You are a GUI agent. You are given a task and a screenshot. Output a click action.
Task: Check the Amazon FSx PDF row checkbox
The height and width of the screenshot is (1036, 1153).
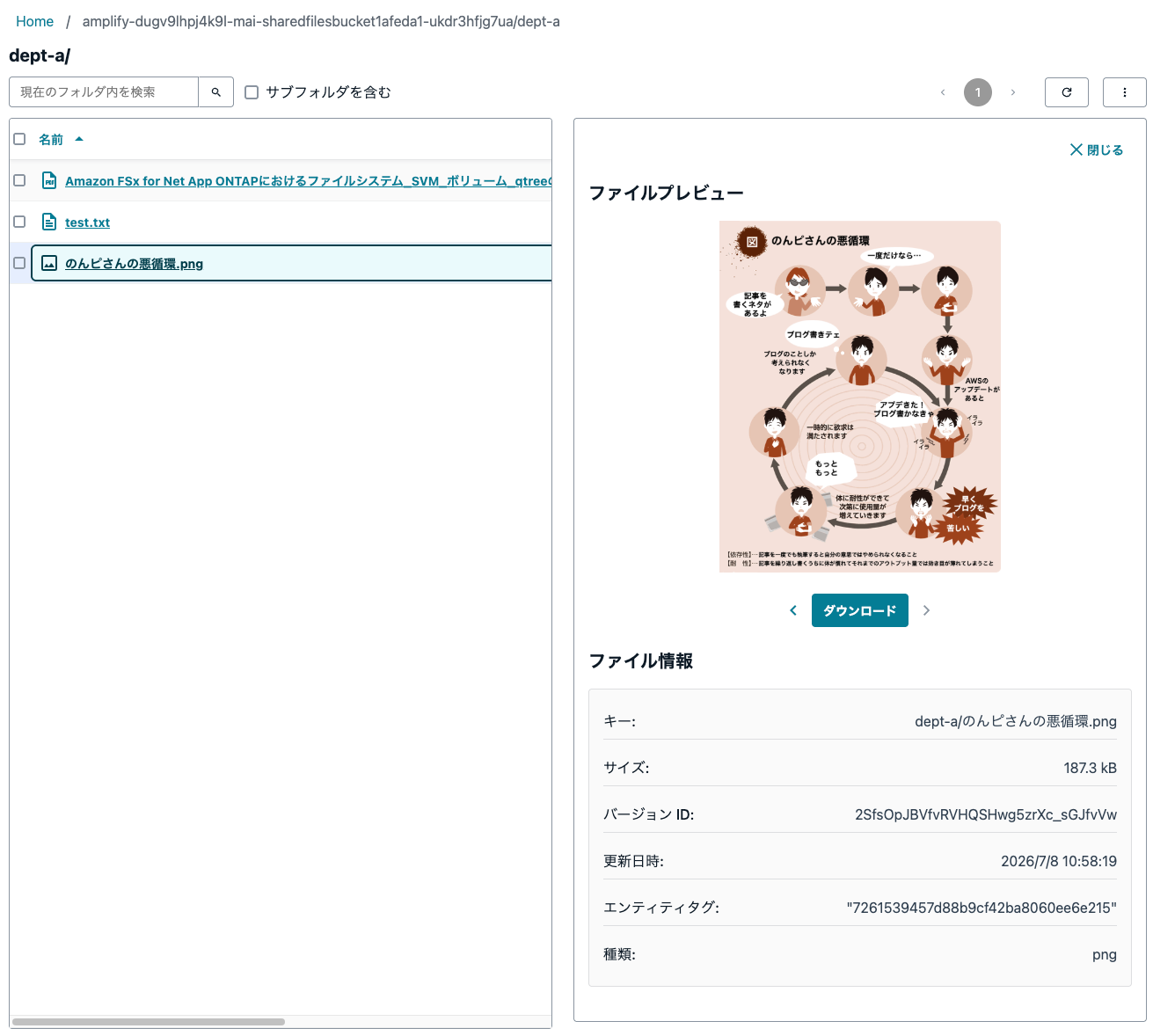(x=19, y=180)
